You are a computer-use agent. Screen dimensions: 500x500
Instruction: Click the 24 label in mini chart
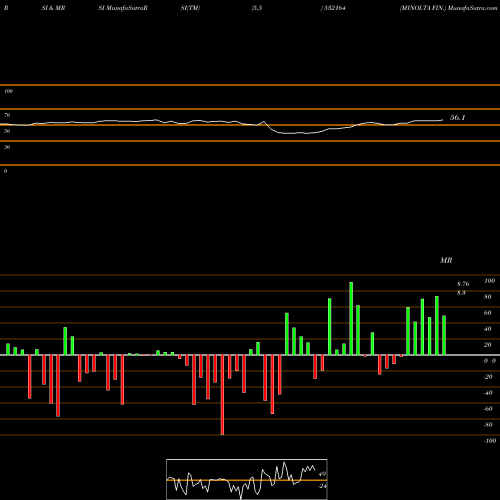tap(322, 486)
